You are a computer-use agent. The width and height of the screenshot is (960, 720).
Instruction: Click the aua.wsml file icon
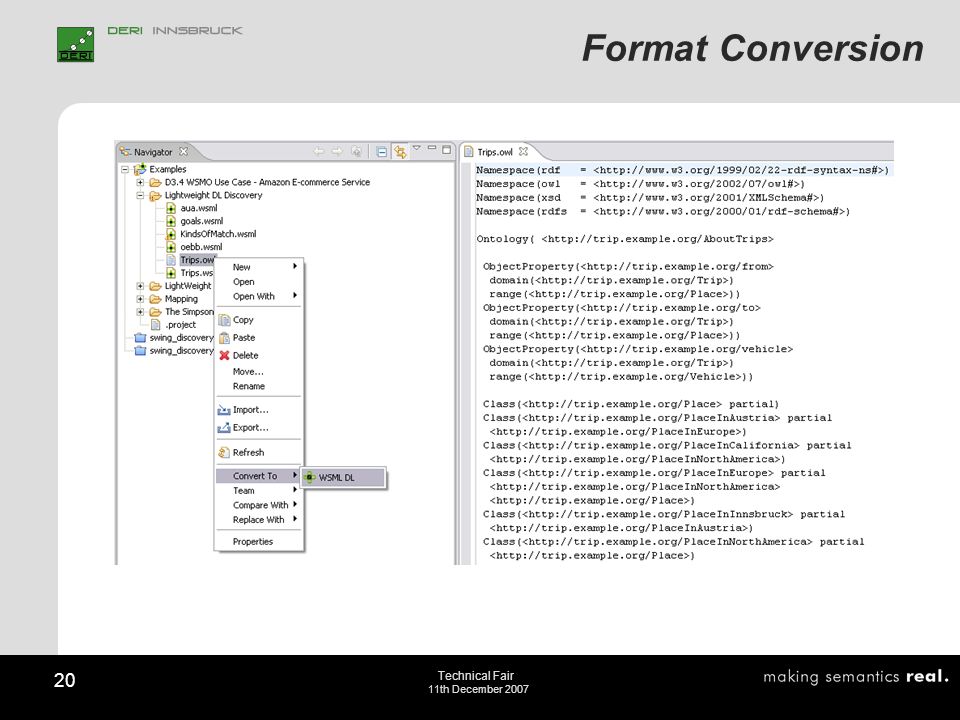pyautogui.click(x=171, y=208)
